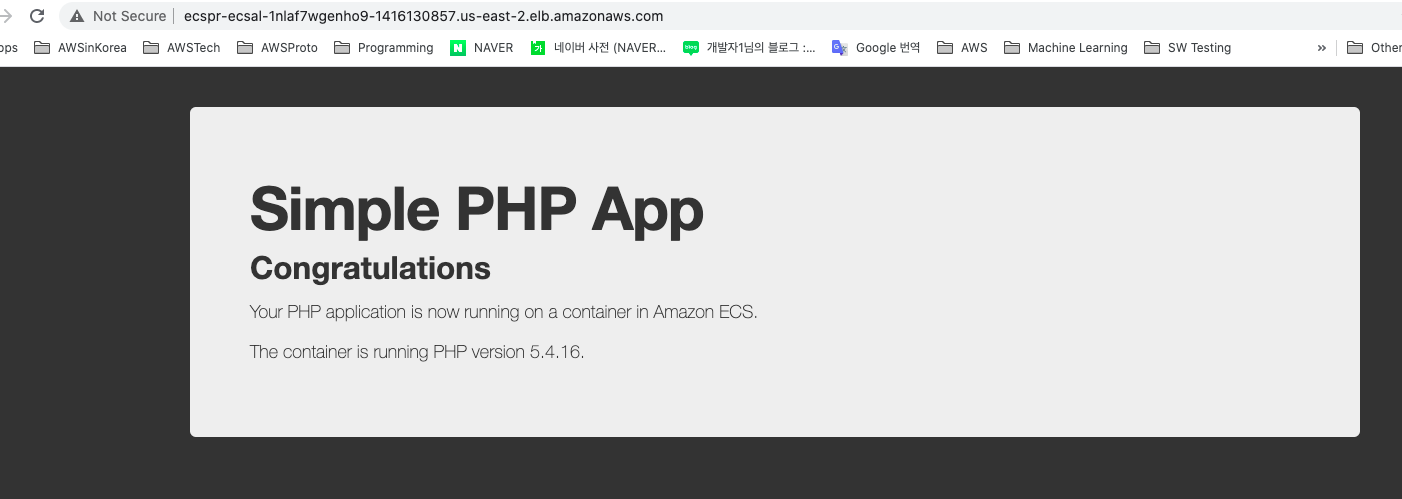Expand the hidden bookmarks overflow chevron
Image resolution: width=1402 pixels, height=499 pixels.
point(1321,47)
